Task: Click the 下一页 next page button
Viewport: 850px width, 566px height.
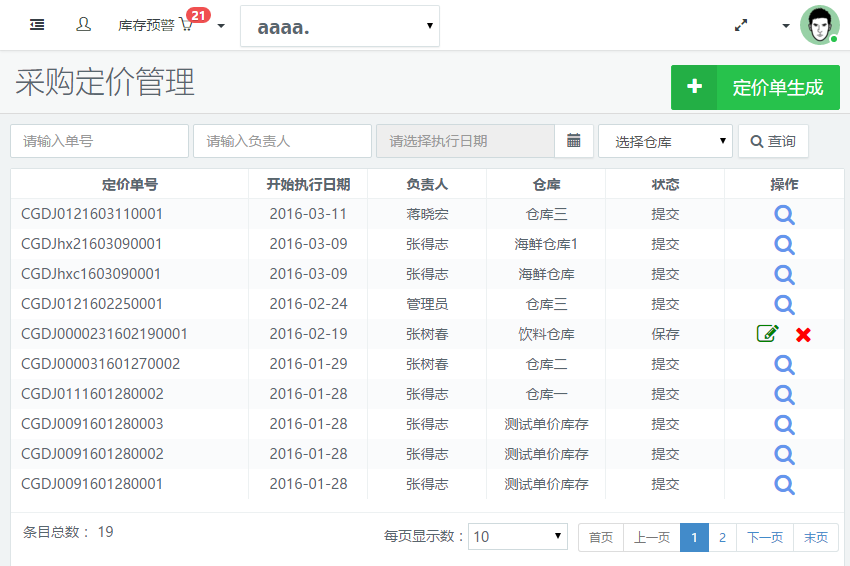Action: click(765, 537)
